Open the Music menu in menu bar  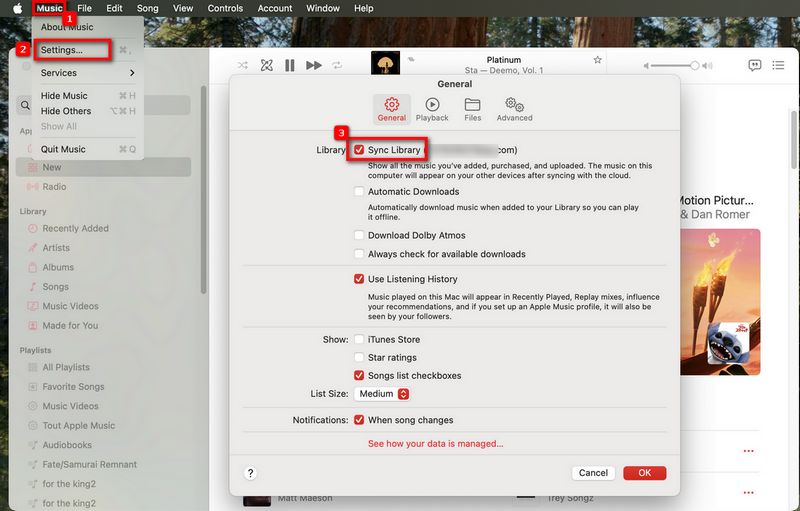pos(49,8)
